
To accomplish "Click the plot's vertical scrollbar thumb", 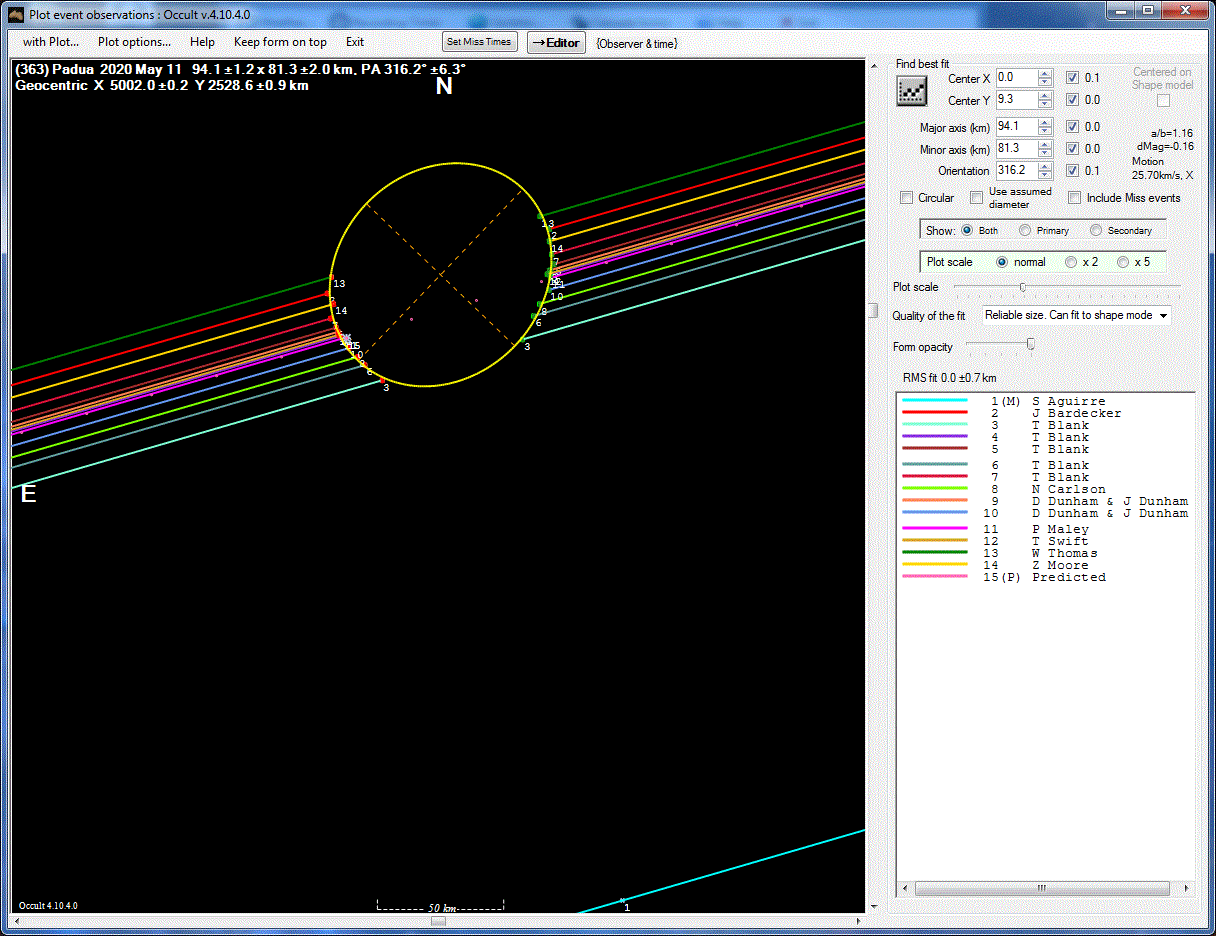I will click(x=872, y=311).
